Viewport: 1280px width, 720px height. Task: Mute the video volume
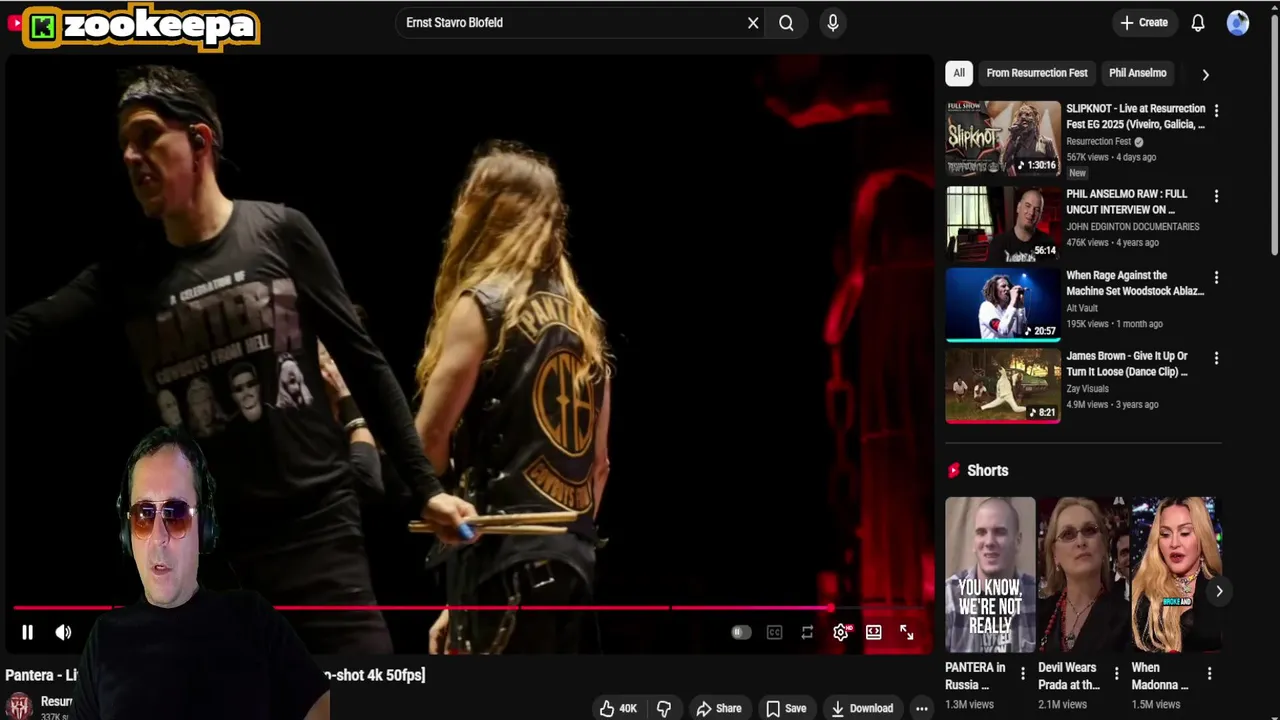63,632
